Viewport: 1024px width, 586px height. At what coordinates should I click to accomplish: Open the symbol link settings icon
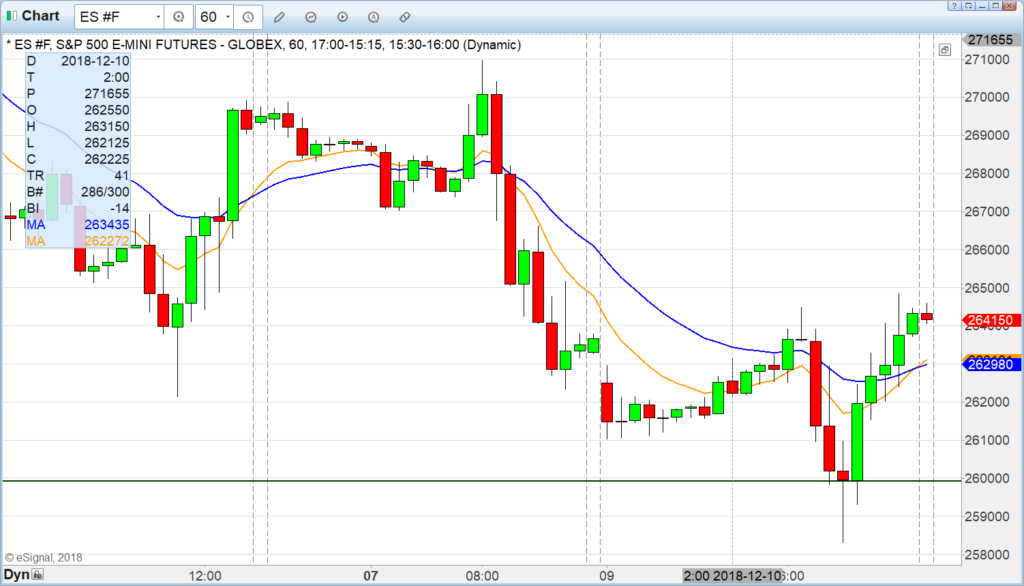coord(178,17)
